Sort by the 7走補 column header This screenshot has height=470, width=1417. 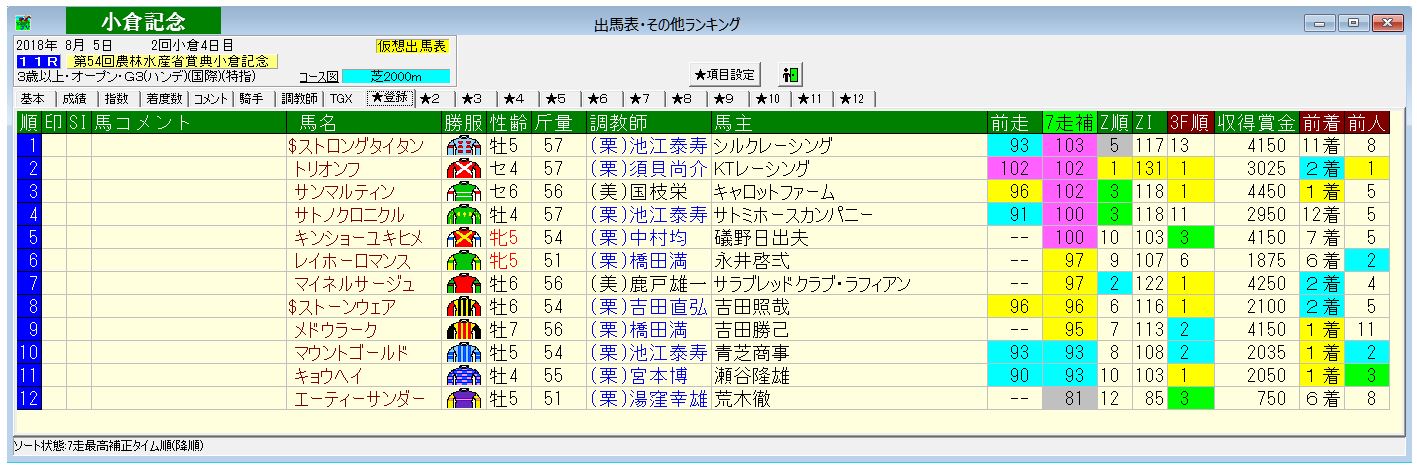(x=1068, y=122)
